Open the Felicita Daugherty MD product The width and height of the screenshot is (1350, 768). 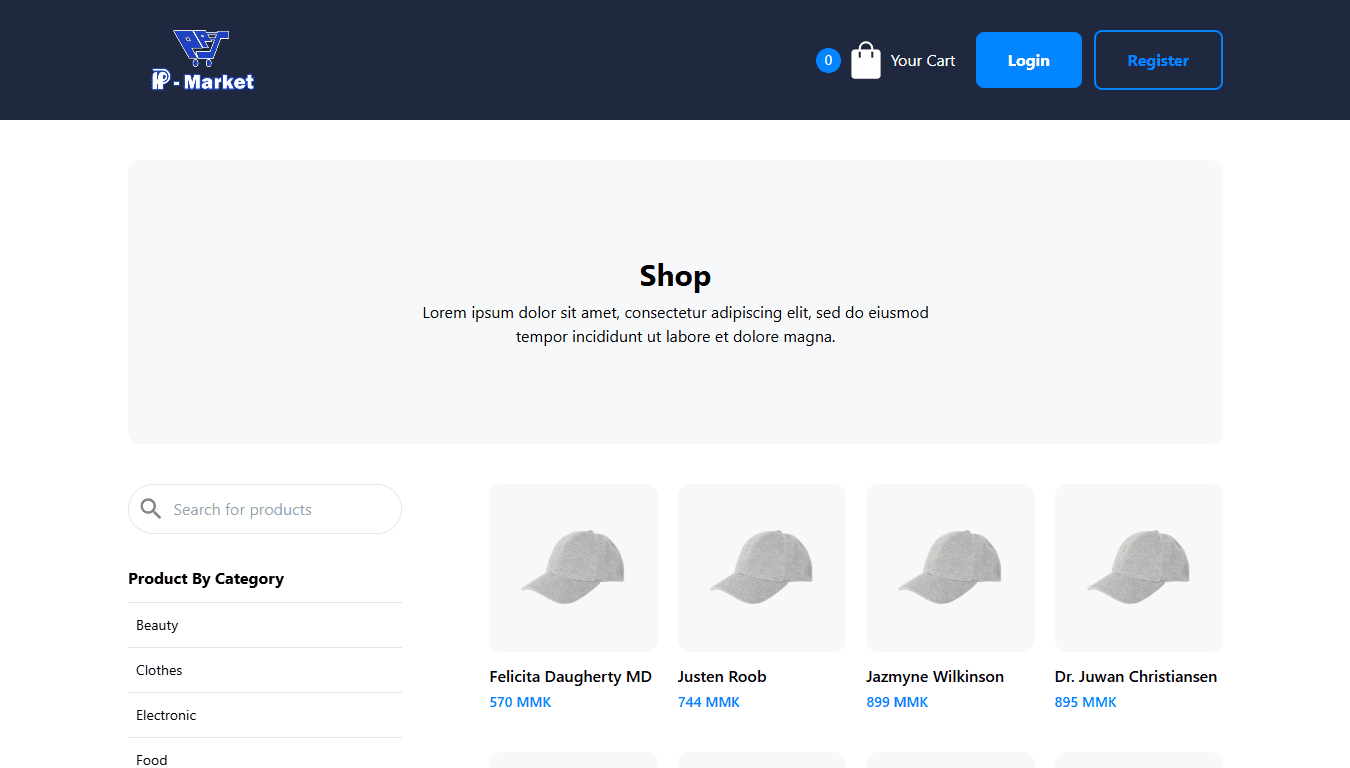[570, 676]
